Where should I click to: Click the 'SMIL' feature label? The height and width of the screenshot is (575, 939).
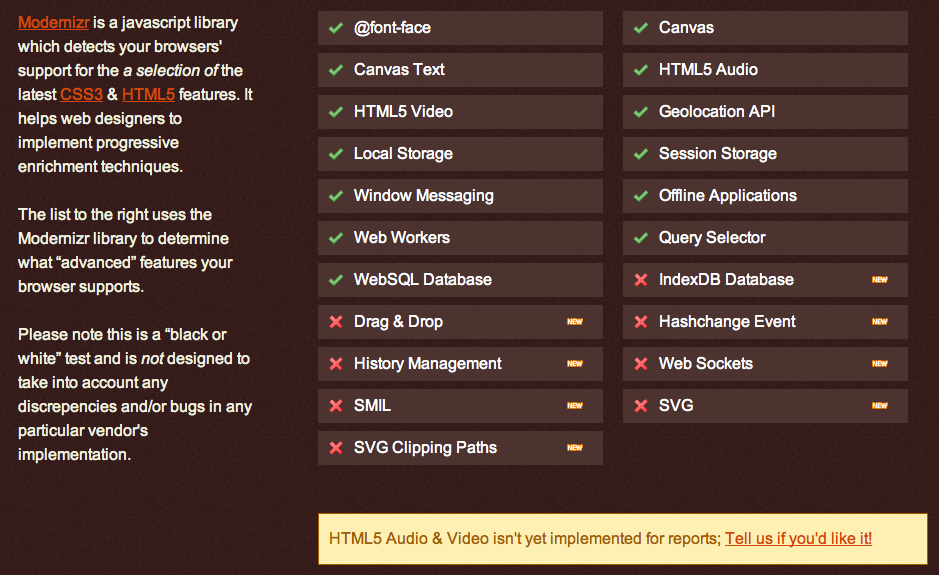click(372, 405)
